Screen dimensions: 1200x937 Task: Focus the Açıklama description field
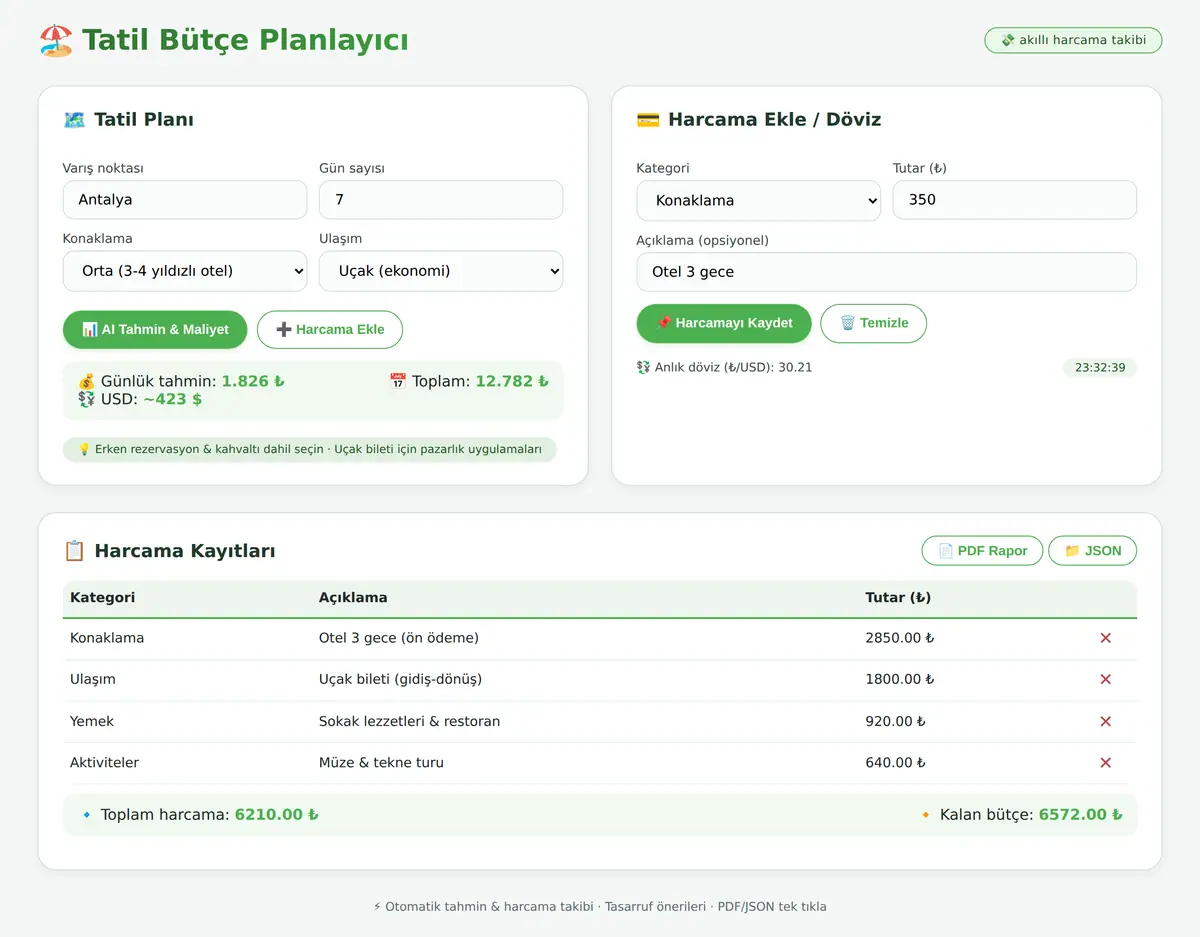(887, 272)
